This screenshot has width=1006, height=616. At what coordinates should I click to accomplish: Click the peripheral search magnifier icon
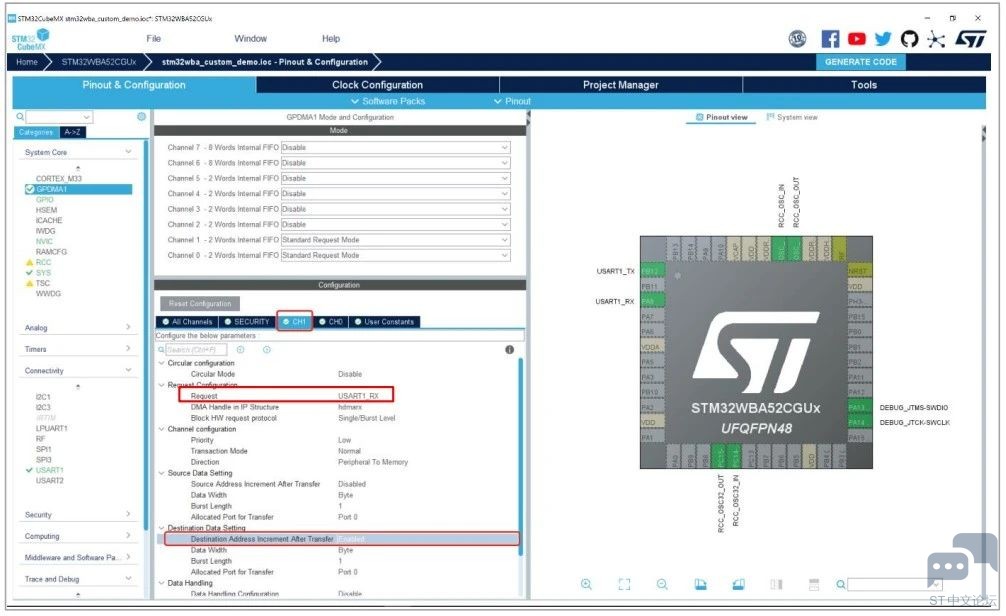click(20, 116)
